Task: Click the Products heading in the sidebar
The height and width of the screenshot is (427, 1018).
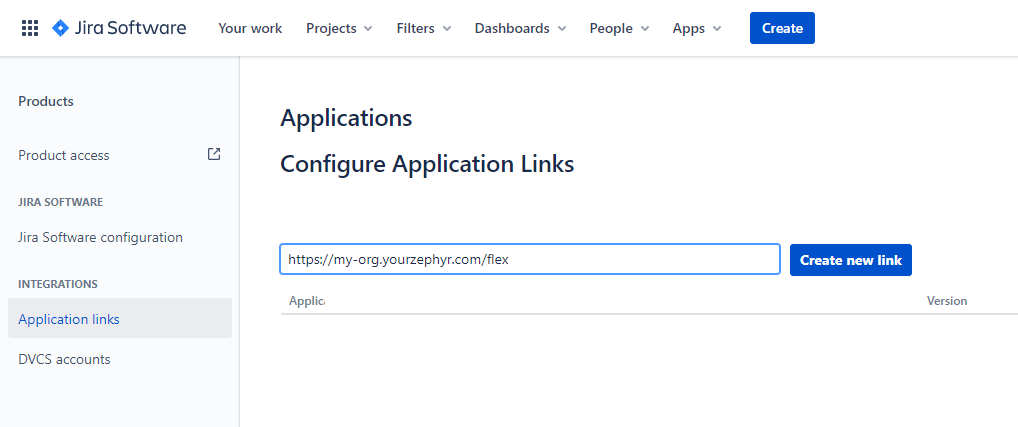Action: click(x=46, y=101)
